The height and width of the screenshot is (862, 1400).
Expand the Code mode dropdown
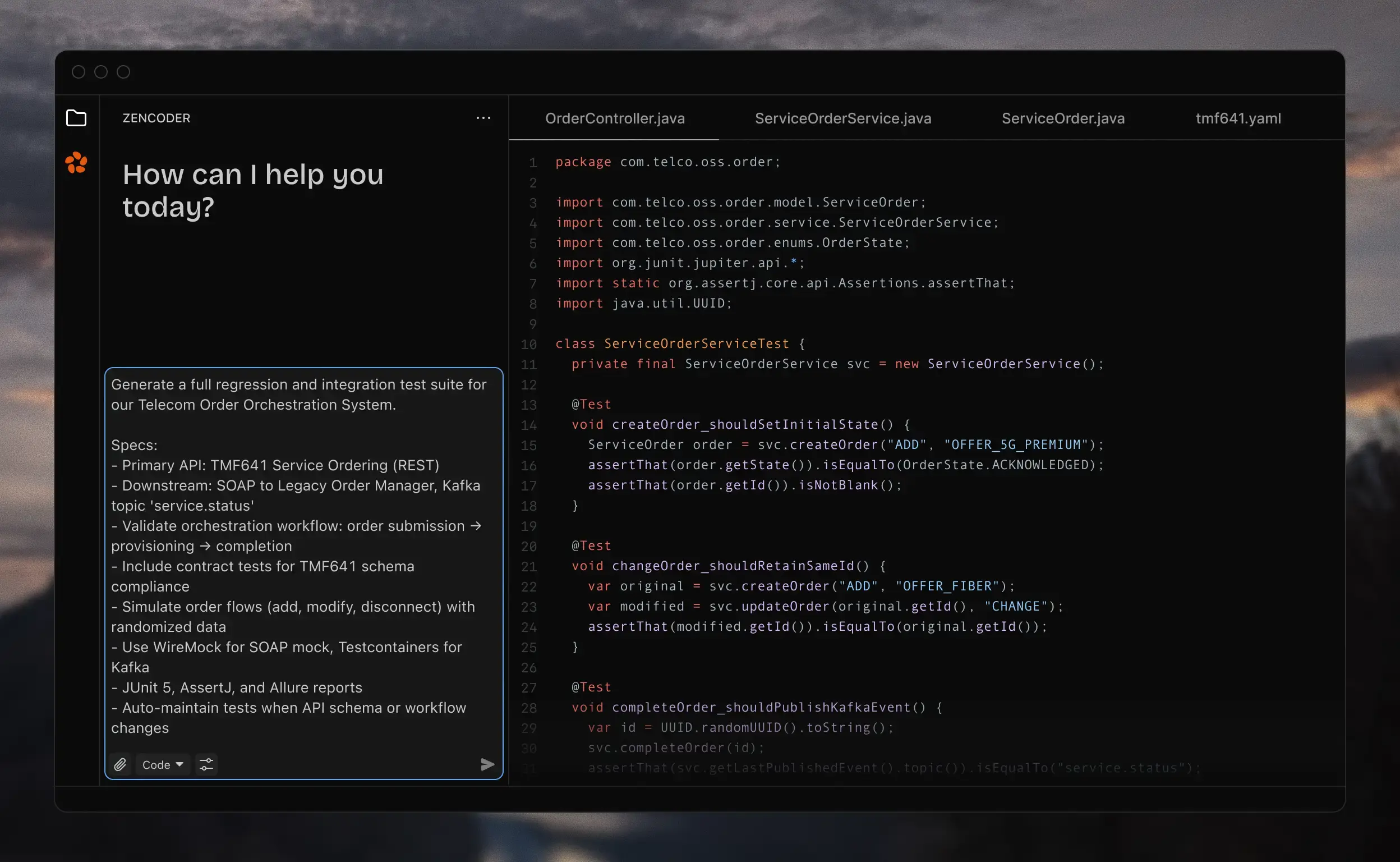(163, 764)
